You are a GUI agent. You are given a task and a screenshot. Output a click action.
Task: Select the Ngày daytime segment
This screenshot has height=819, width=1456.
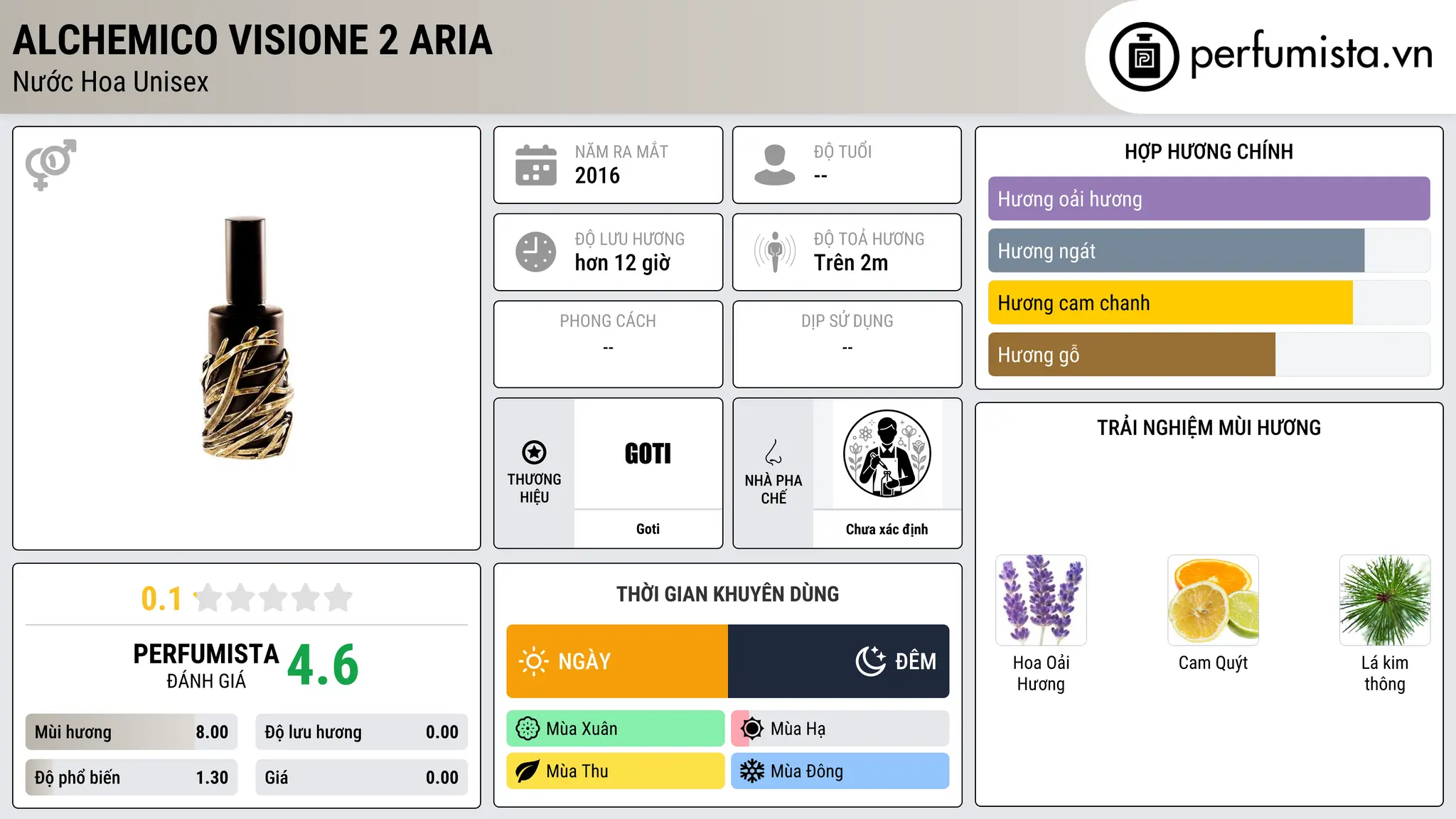coord(617,661)
